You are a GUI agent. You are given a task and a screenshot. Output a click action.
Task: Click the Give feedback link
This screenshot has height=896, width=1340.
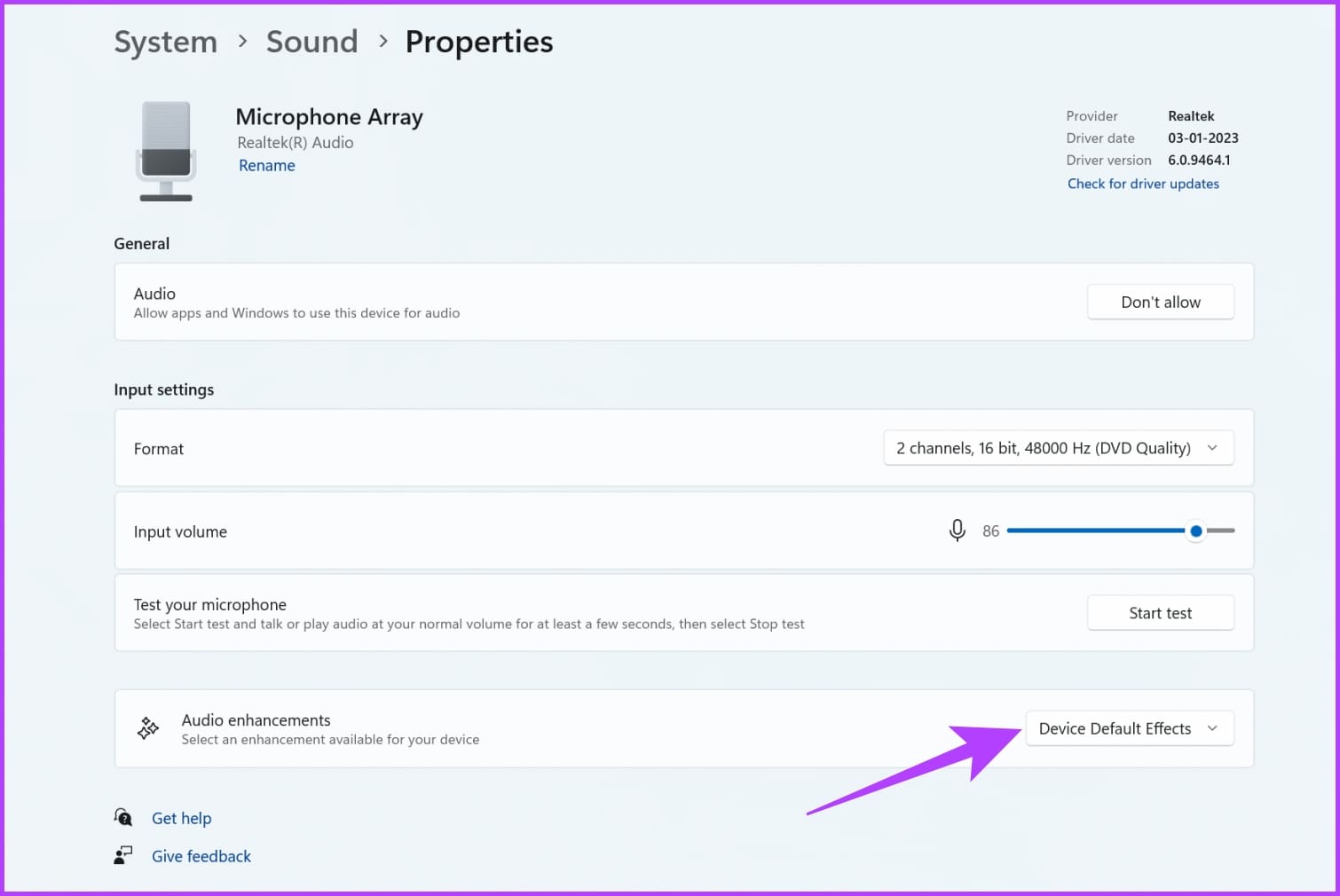coord(201,855)
